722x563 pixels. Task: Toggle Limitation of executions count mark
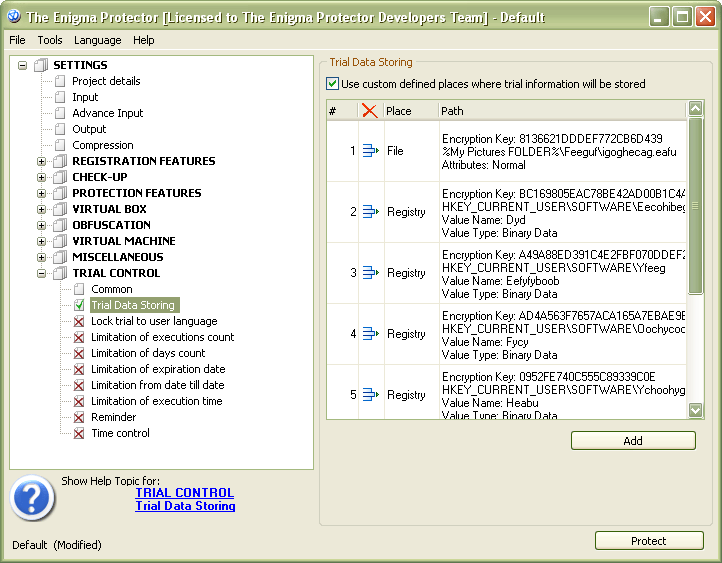79,337
